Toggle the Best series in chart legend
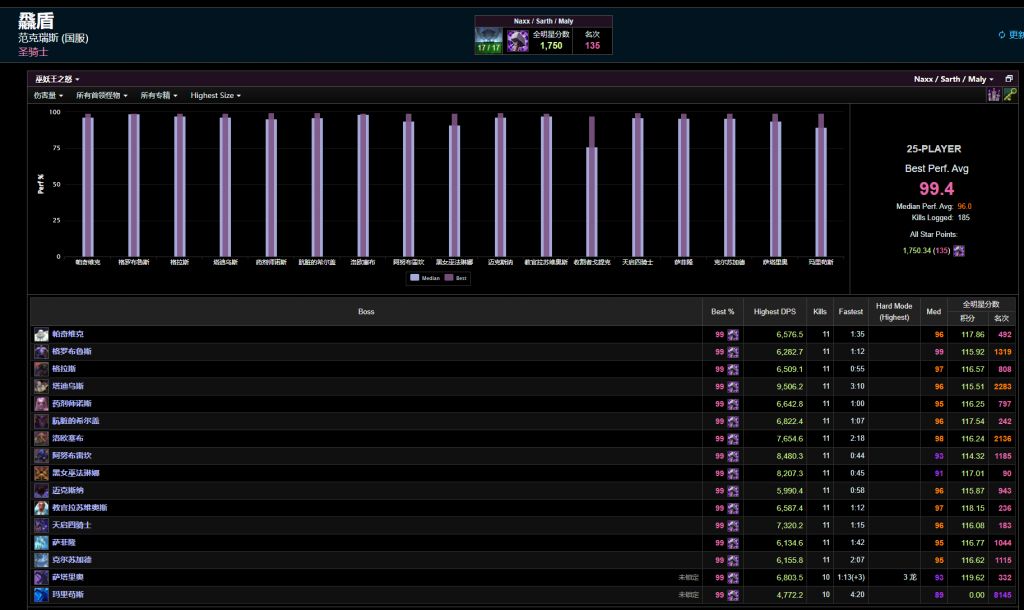The image size is (1024, 610). tap(456, 278)
